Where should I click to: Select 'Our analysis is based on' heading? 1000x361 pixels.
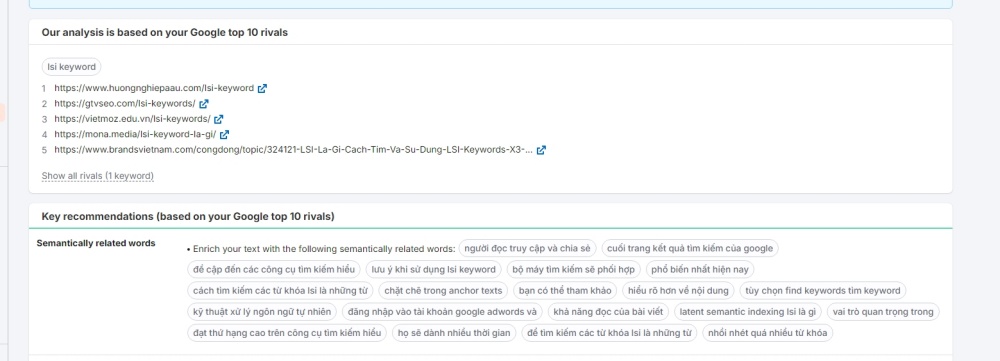(x=165, y=33)
